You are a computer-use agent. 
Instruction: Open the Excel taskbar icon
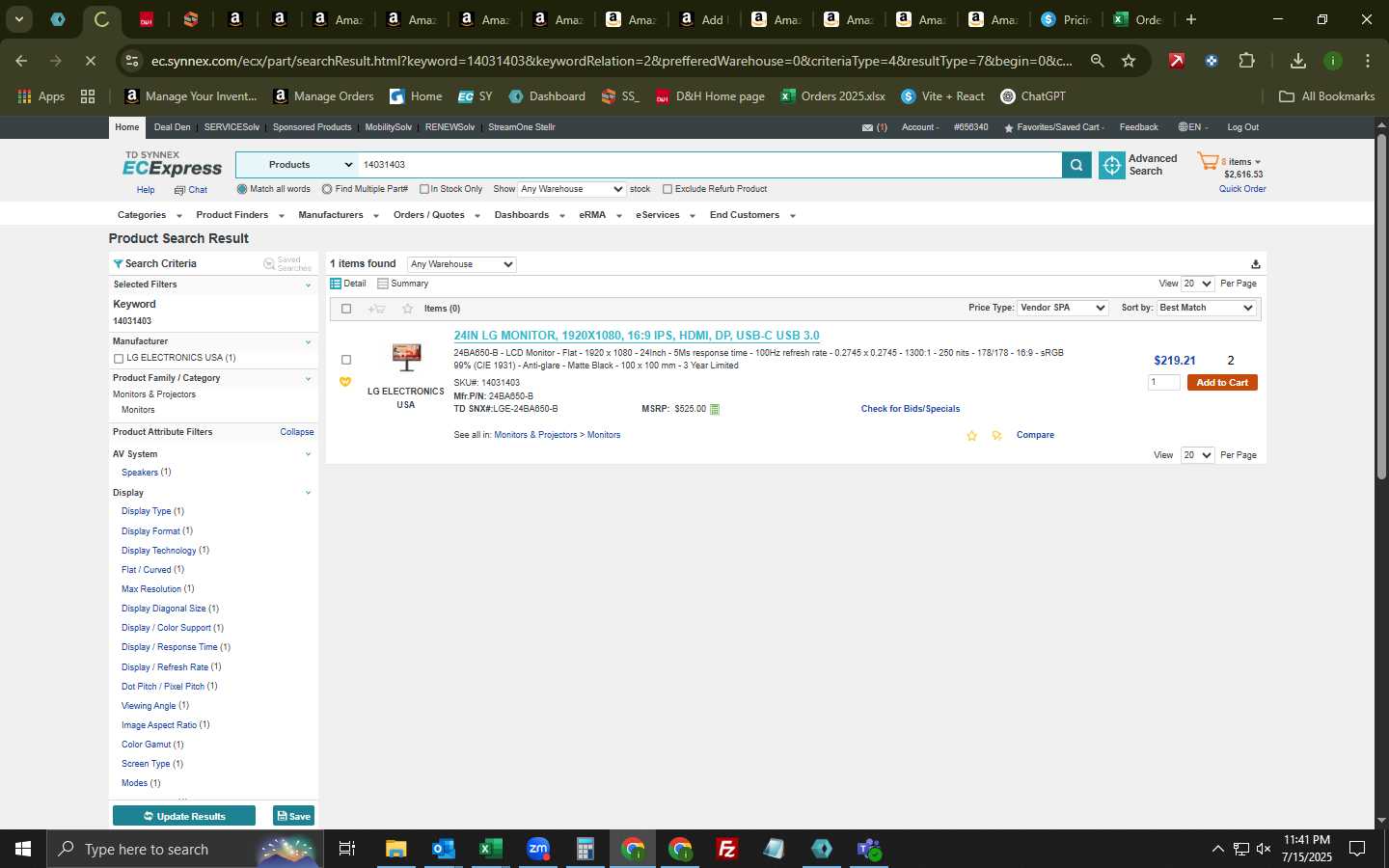click(490, 849)
